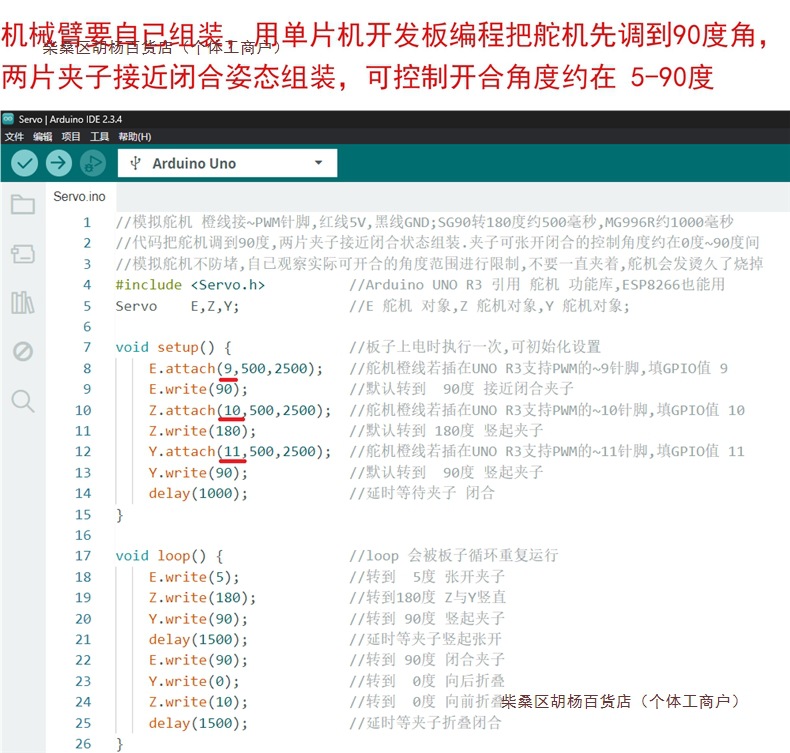Click 'Z.write(10);' on line 24
Image resolution: width=790 pixels, height=753 pixels.
pos(199,702)
